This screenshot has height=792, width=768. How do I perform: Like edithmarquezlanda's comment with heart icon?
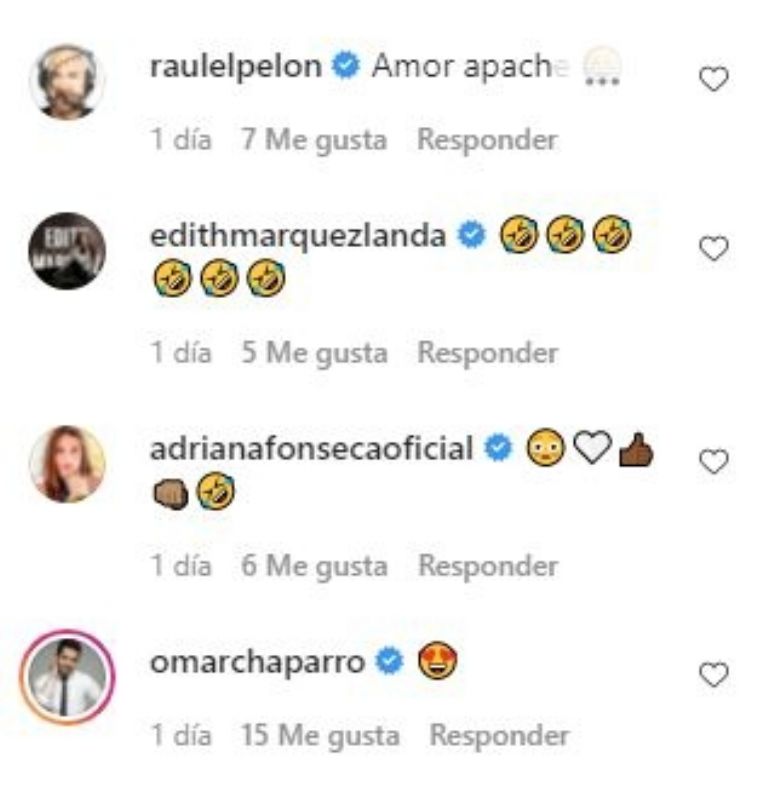point(713,249)
